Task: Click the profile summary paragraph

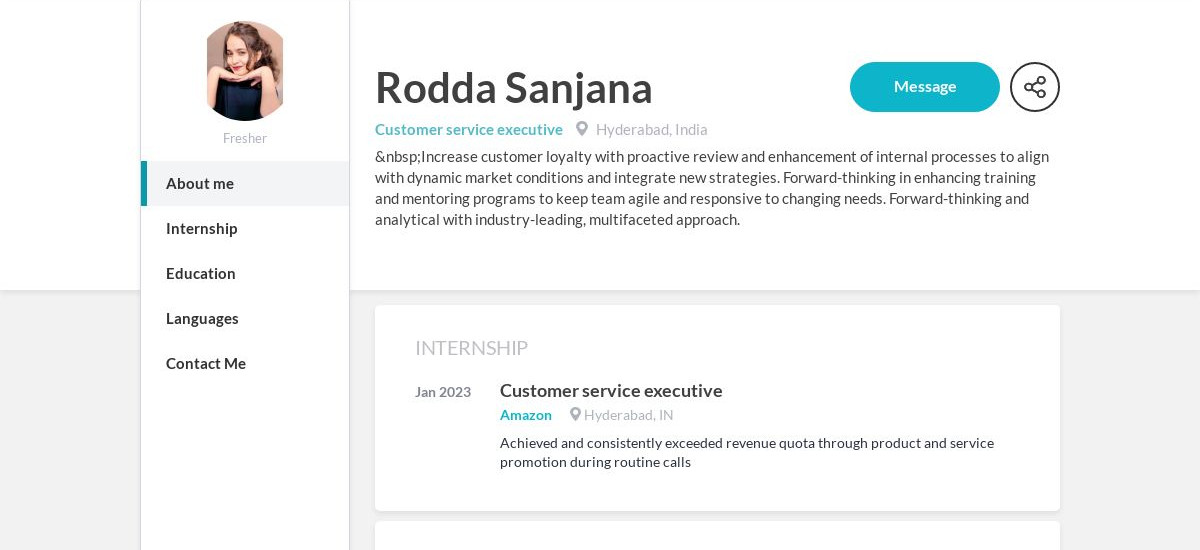Action: click(x=712, y=188)
